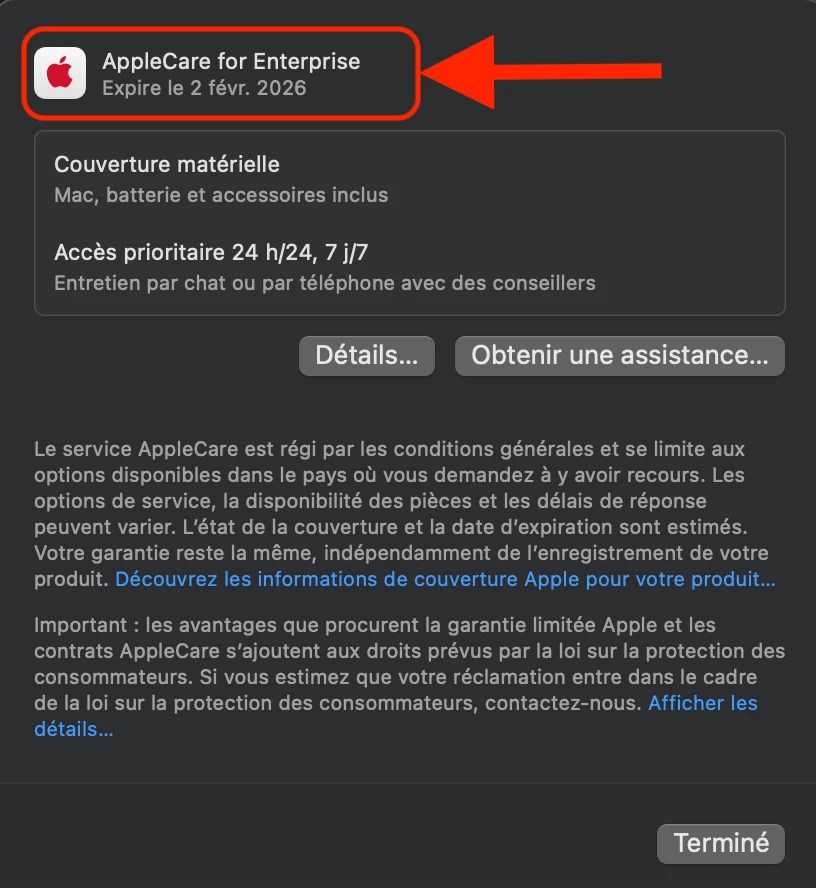Select the Couverture matérielle heading

(x=167, y=164)
